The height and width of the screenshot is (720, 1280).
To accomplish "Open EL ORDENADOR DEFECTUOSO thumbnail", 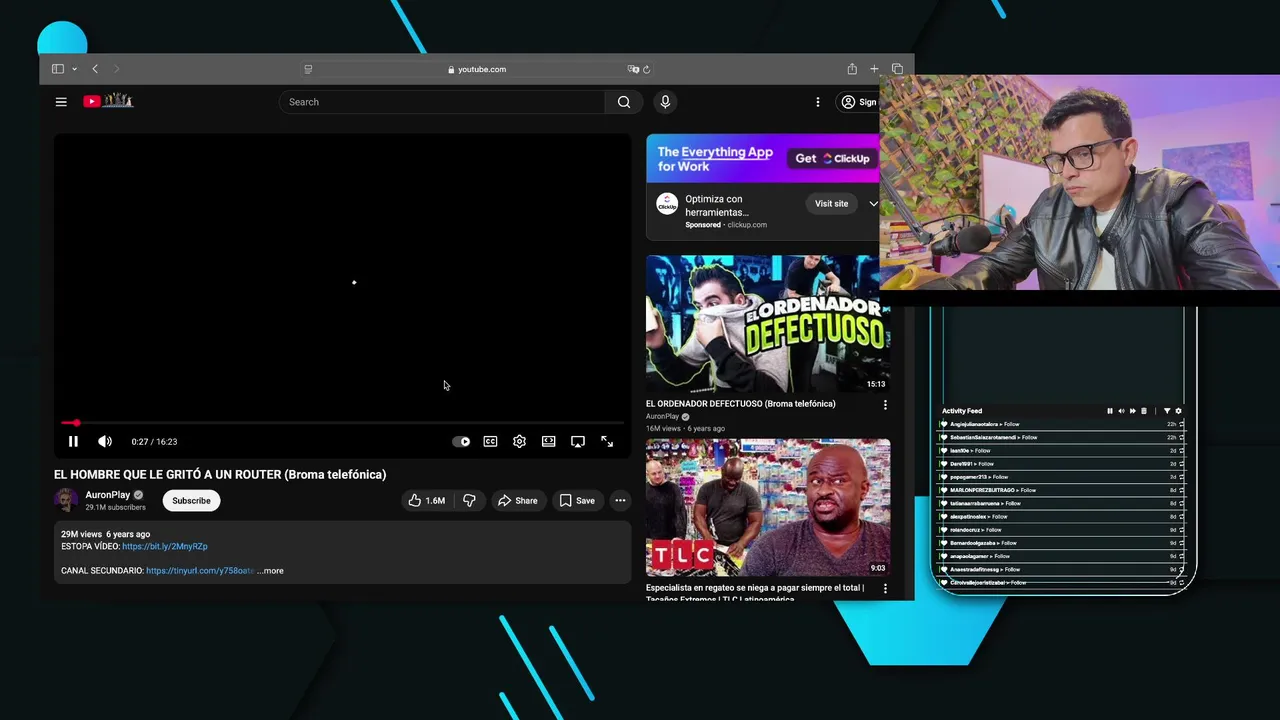I will click(768, 324).
